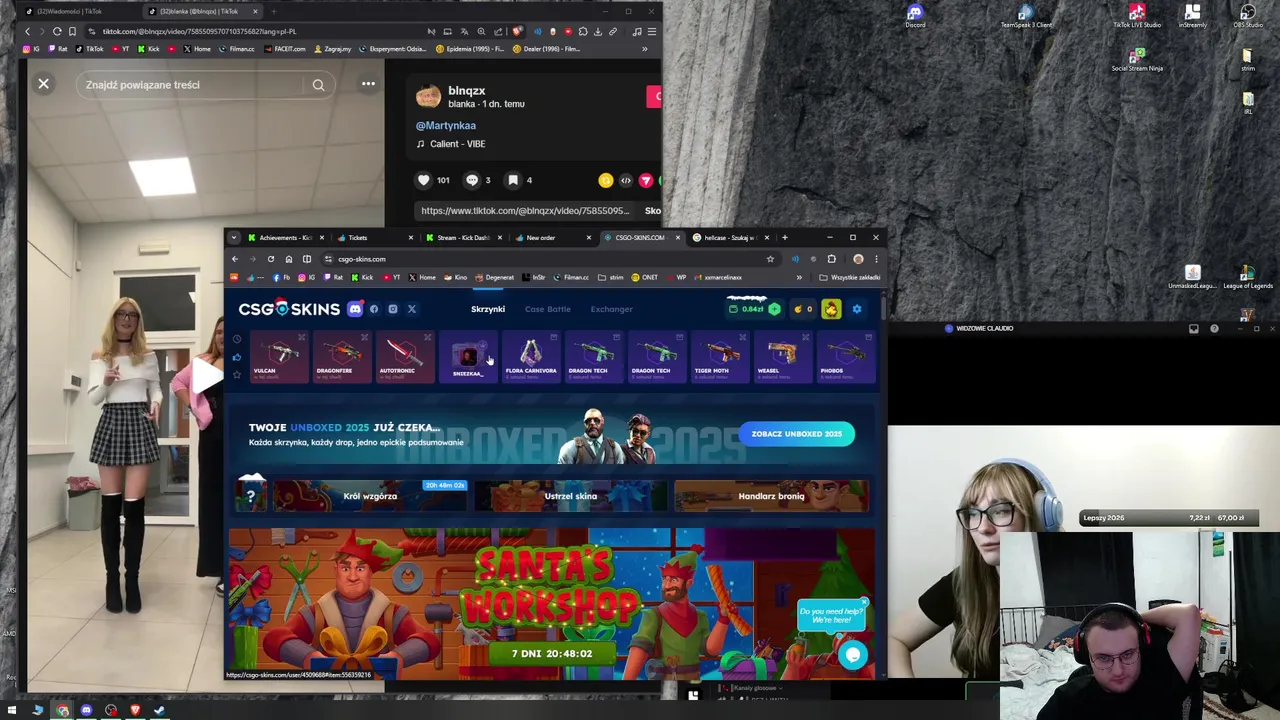Open TeamSpeak 3 Client desktop shortcut
This screenshot has height=720, width=1280.
(1026, 15)
